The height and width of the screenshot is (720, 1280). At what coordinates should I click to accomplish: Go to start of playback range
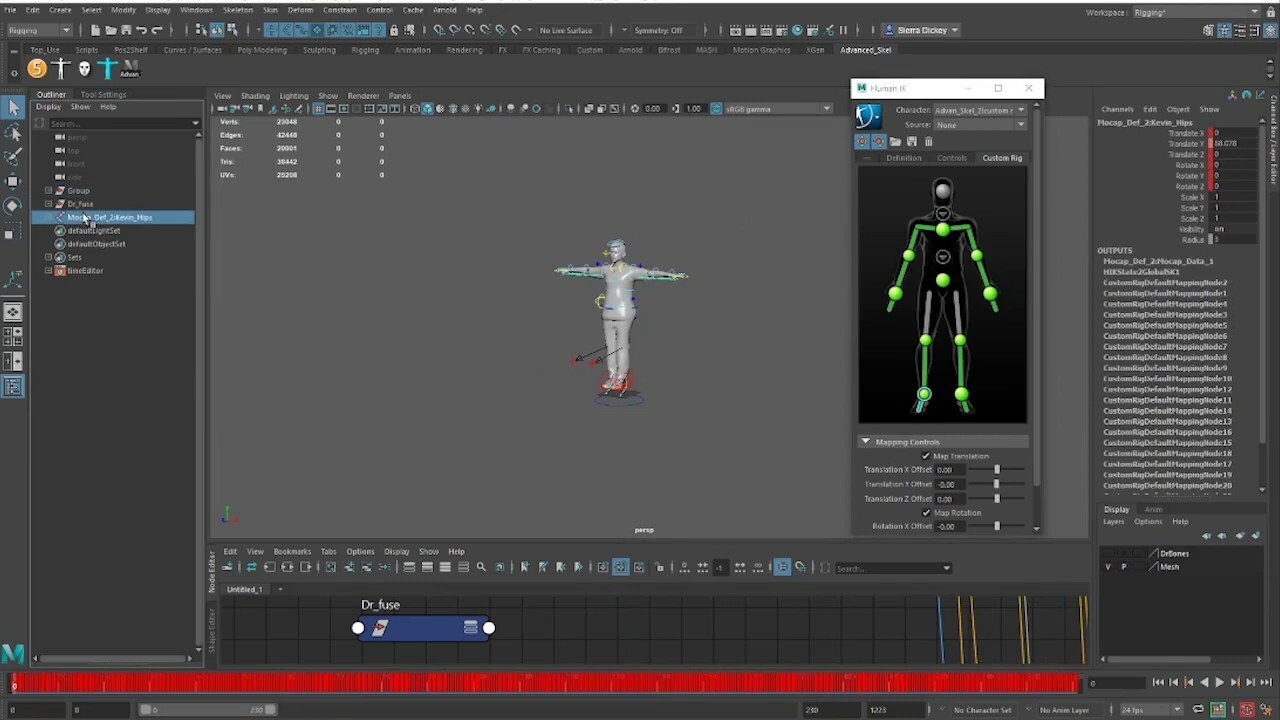tap(1158, 682)
